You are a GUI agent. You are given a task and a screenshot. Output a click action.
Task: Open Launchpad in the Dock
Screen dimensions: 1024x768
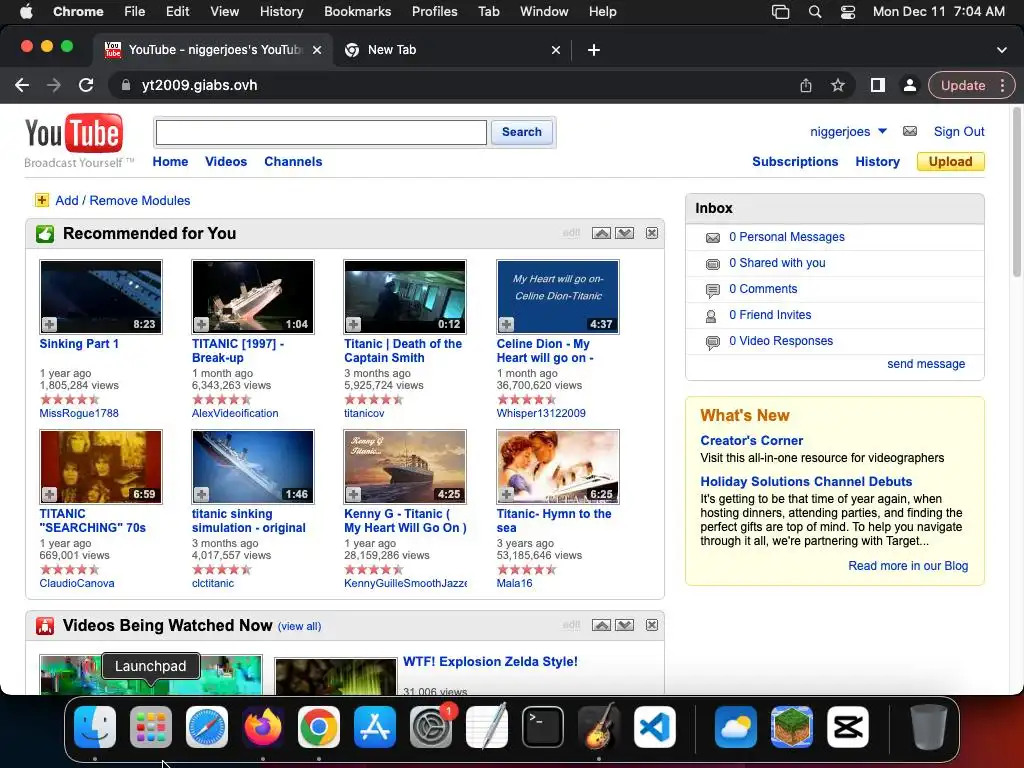pos(151,727)
